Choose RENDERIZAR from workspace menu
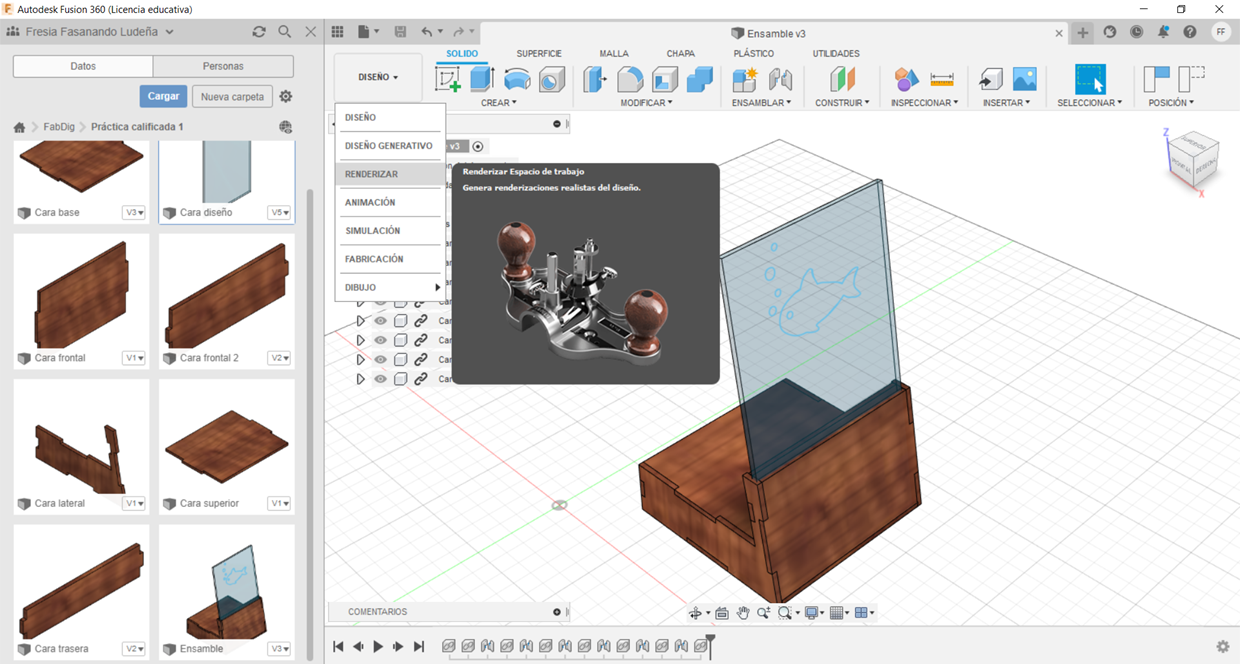The width and height of the screenshot is (1240, 664). [389, 174]
